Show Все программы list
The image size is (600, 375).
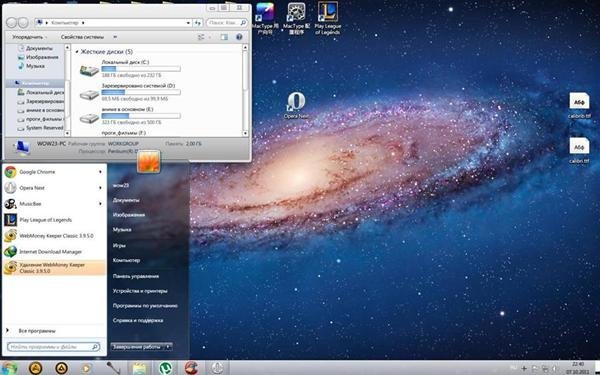click(37, 331)
